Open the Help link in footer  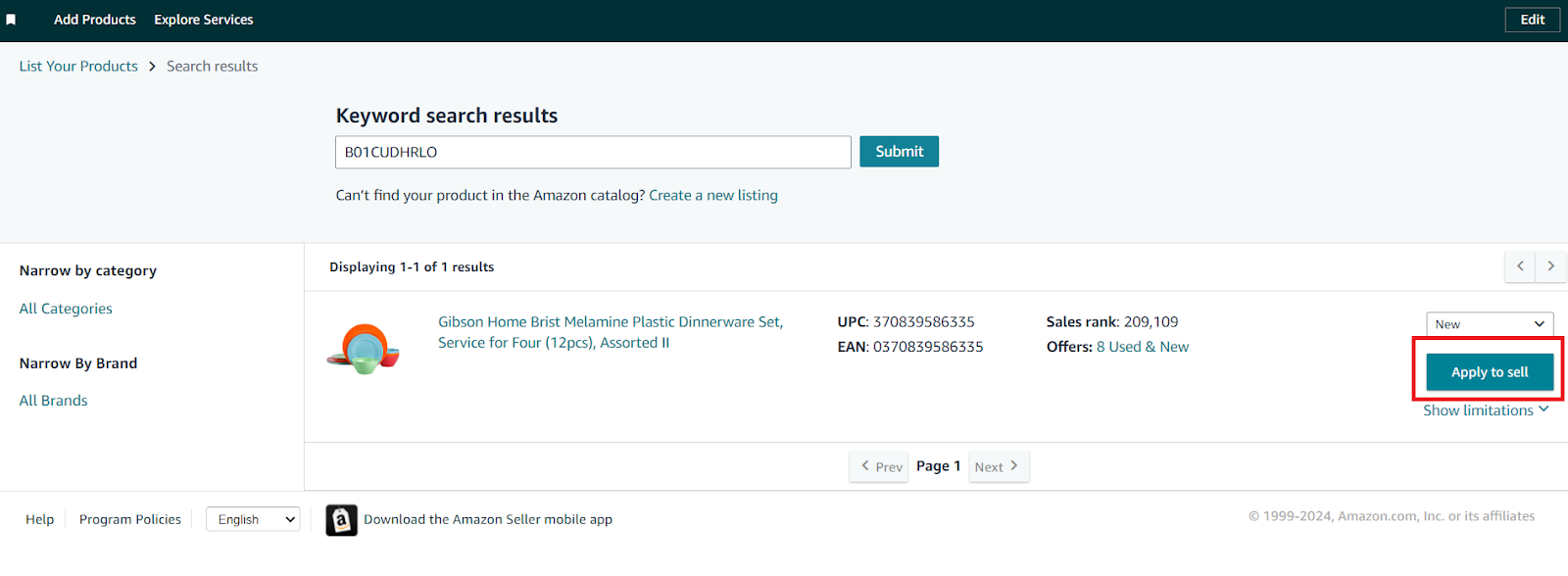pyautogui.click(x=39, y=520)
